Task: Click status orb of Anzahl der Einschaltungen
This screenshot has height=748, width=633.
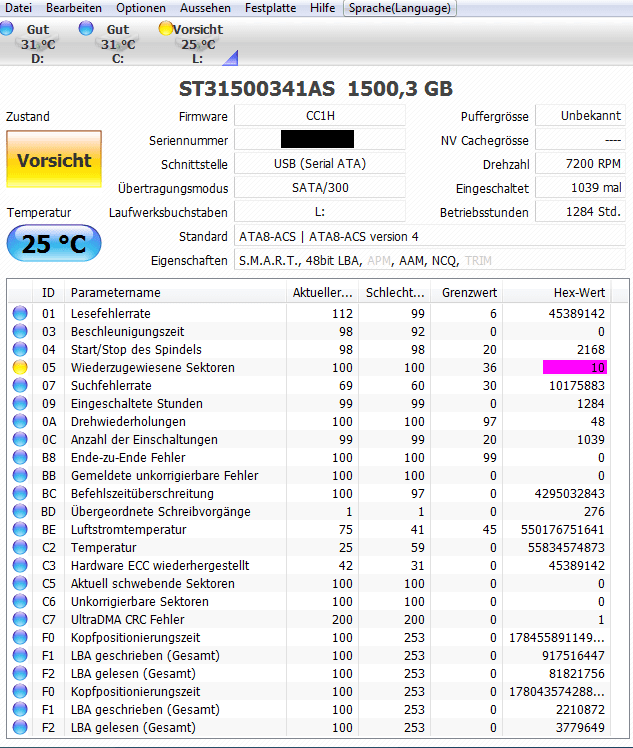Action: [20, 439]
